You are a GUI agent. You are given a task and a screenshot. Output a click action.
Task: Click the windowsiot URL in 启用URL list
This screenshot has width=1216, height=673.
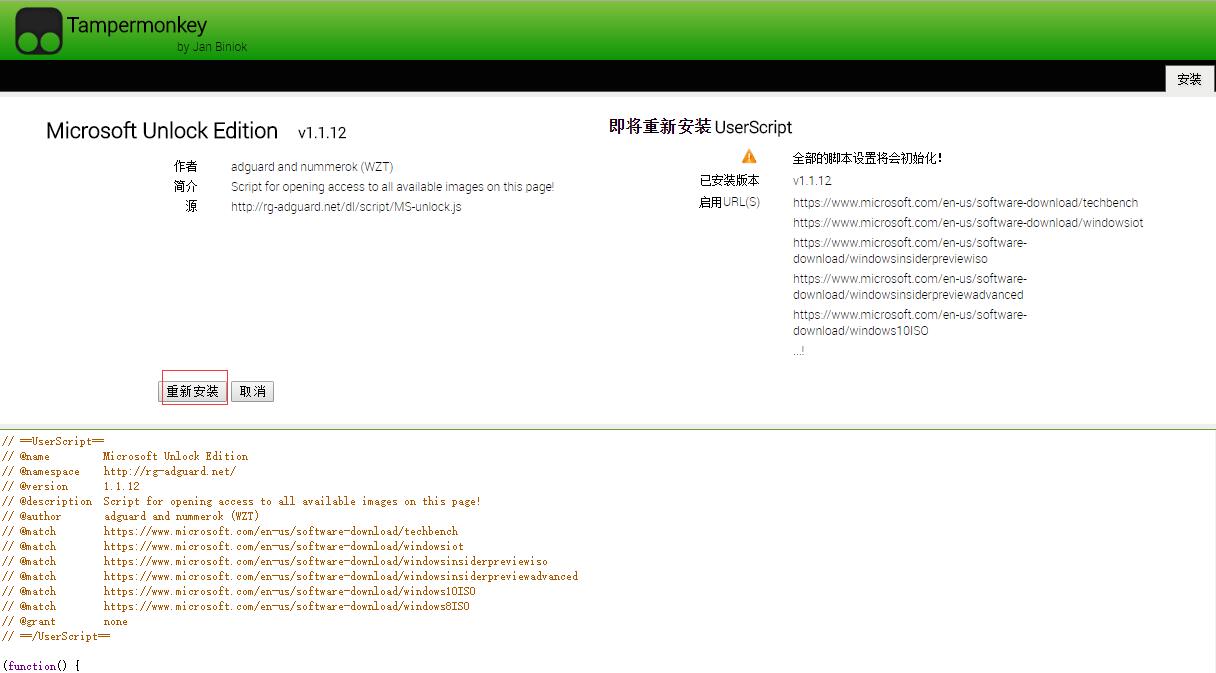pyautogui.click(x=968, y=223)
